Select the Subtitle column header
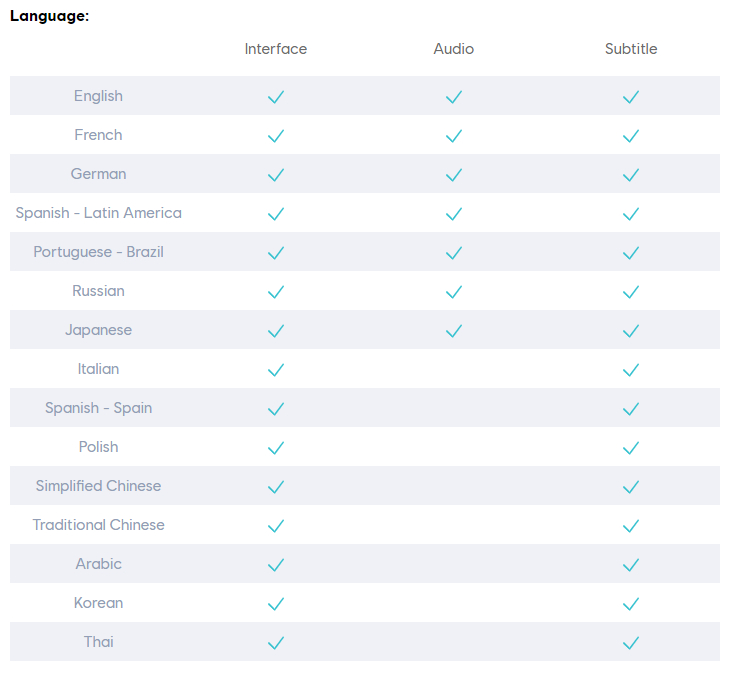Image resolution: width=729 pixels, height=673 pixels. (x=631, y=49)
